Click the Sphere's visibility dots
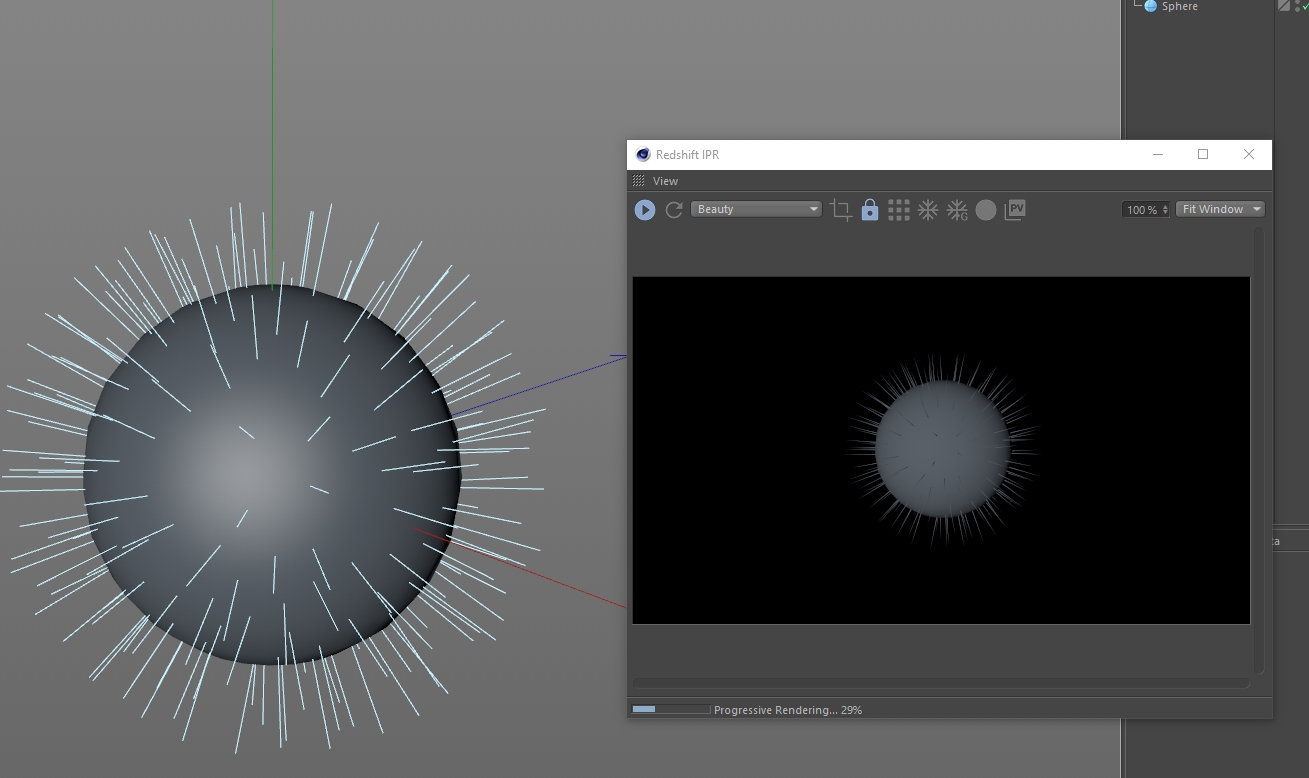Screen dimensions: 1309x778 pos(1296,5)
